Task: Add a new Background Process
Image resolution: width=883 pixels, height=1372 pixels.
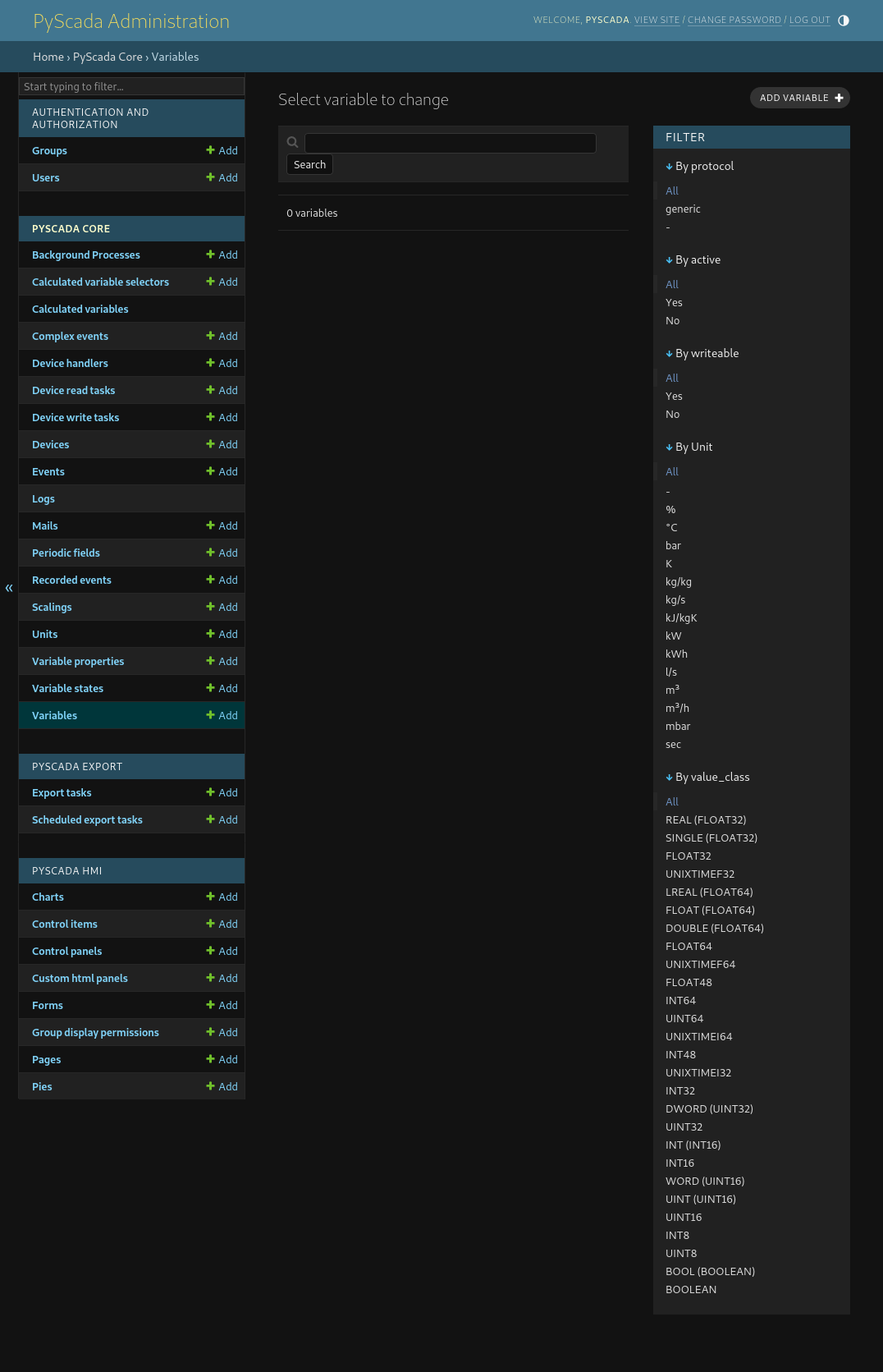Action: [x=222, y=255]
